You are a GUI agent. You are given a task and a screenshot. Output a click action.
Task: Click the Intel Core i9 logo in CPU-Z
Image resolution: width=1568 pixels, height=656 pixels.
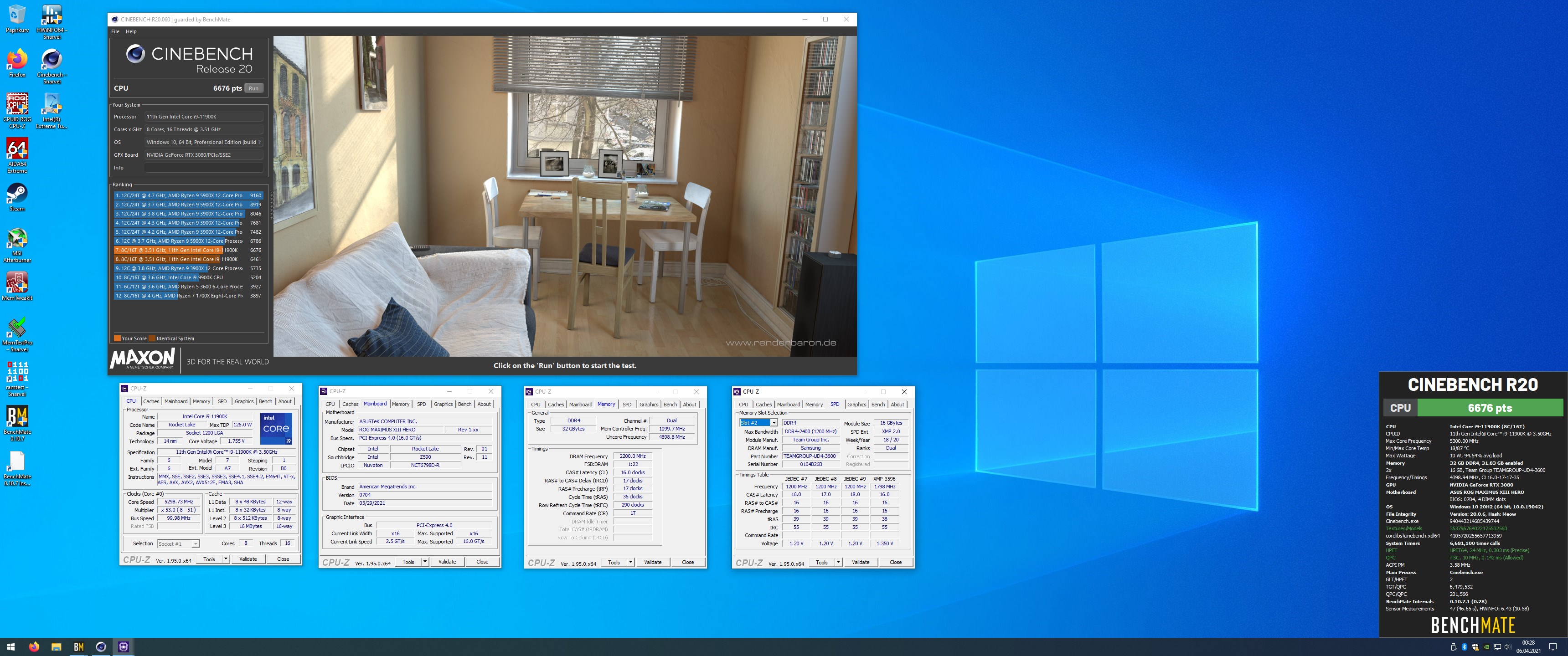(x=276, y=428)
